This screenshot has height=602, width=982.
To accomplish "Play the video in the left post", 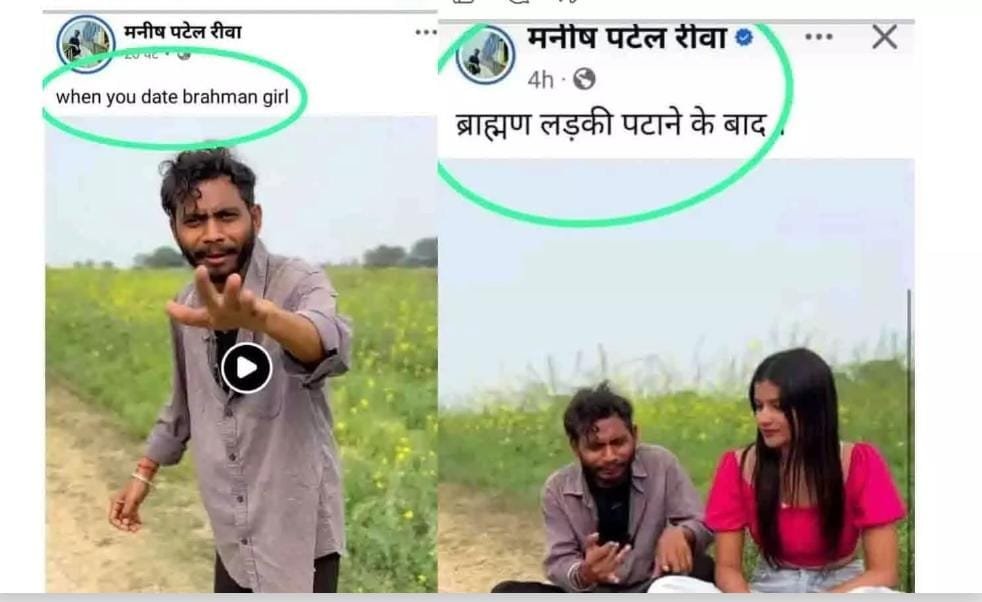I will tap(246, 368).
